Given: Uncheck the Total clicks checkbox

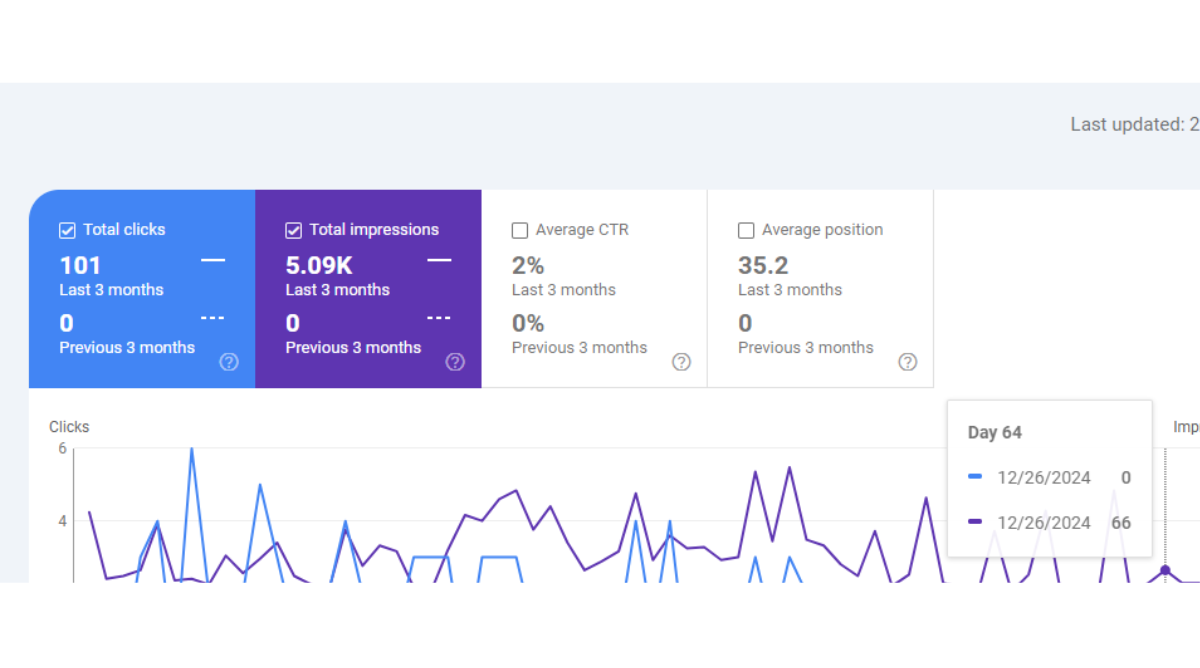Looking at the screenshot, I should (x=67, y=231).
